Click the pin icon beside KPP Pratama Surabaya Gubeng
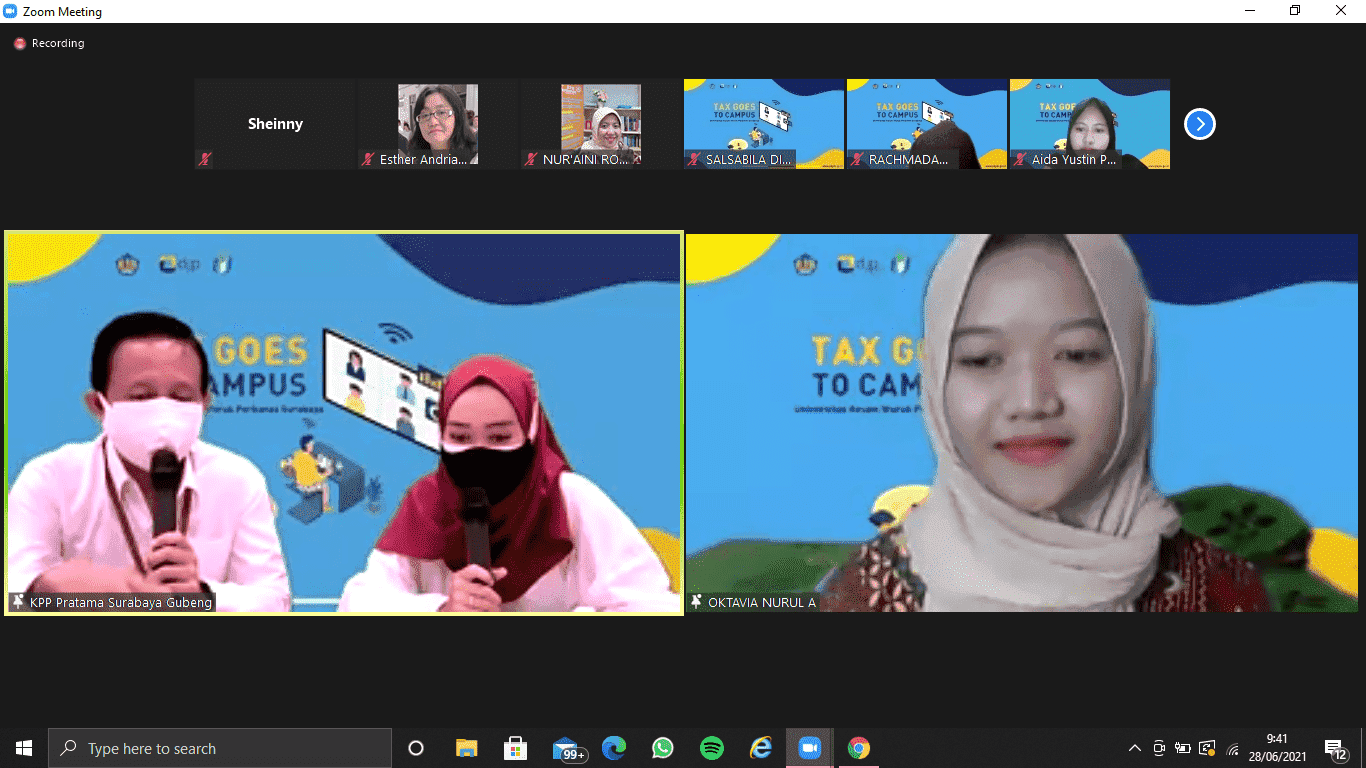 click(x=18, y=602)
